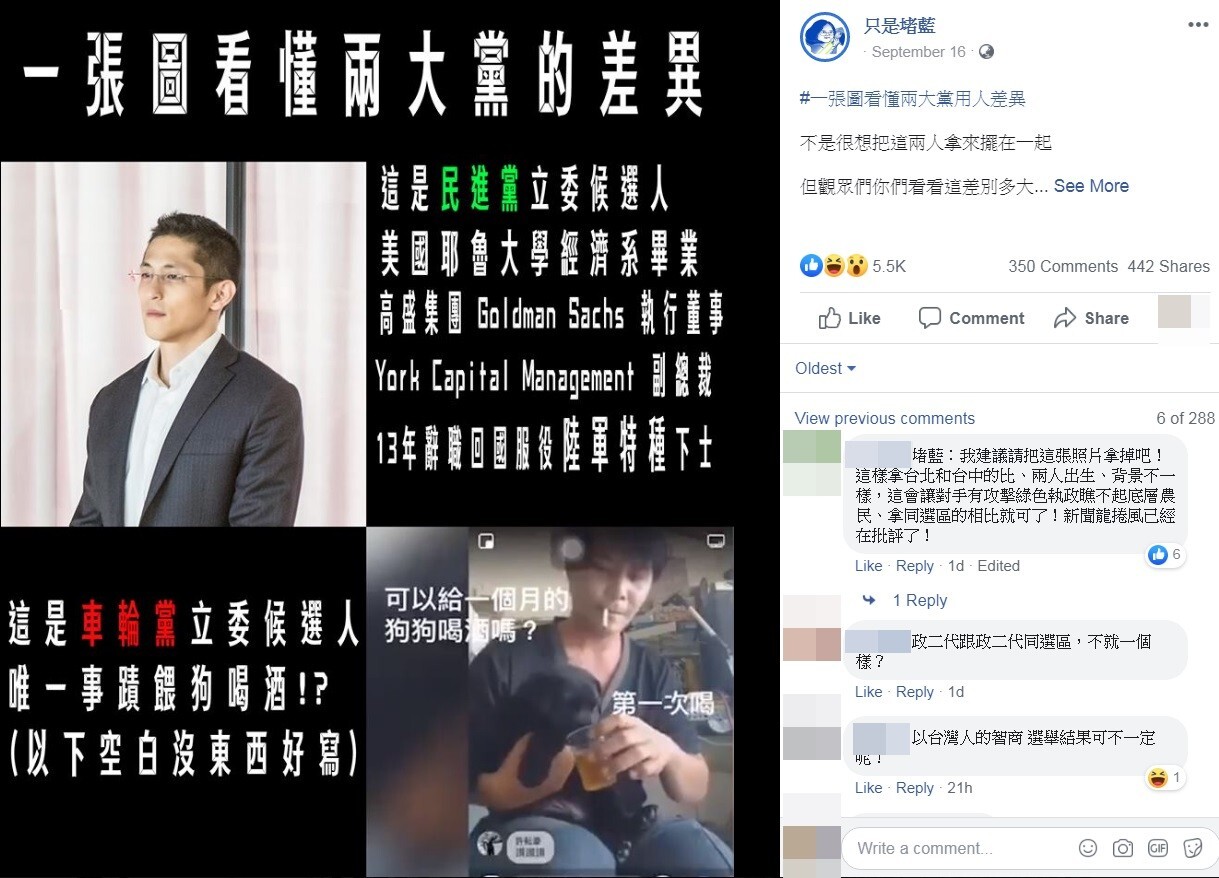Post a sticker in the comment
Screen dimensions: 1219x878
(x=1192, y=848)
